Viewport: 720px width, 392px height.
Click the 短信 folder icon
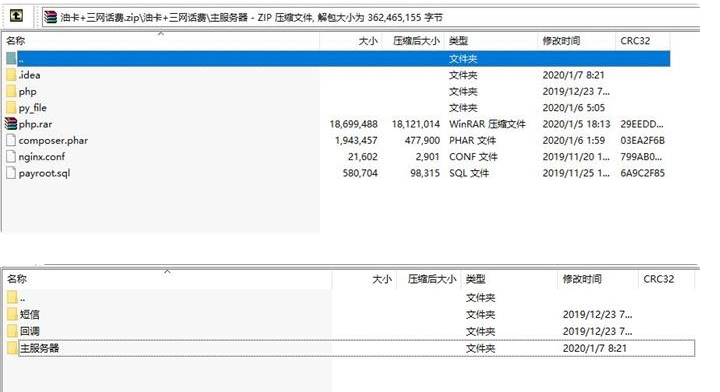click(12, 314)
